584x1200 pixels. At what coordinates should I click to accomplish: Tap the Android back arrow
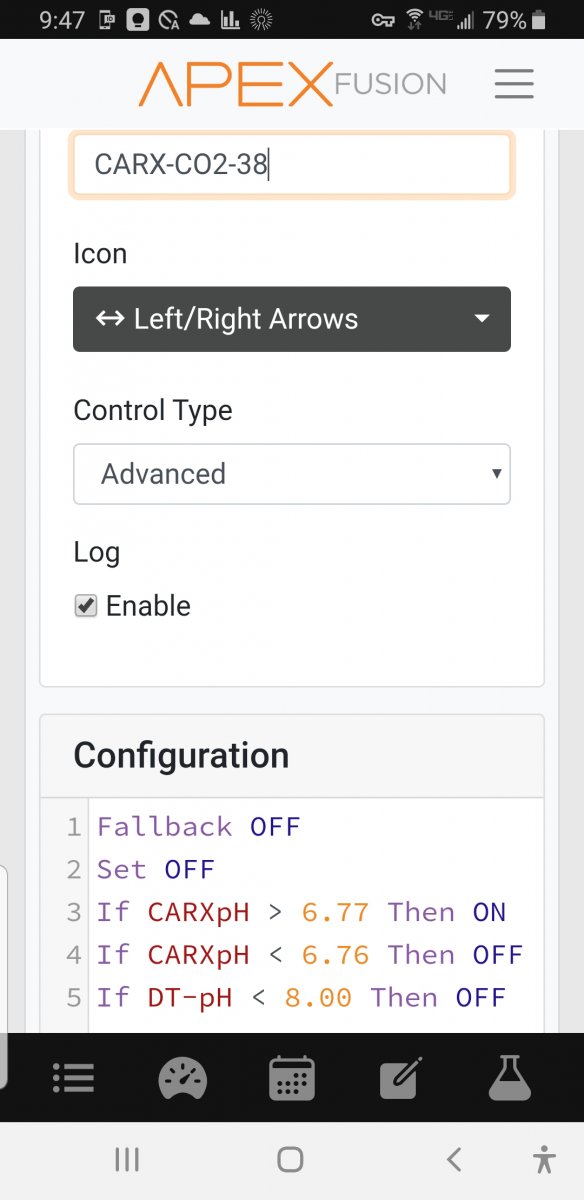pyautogui.click(x=454, y=1159)
